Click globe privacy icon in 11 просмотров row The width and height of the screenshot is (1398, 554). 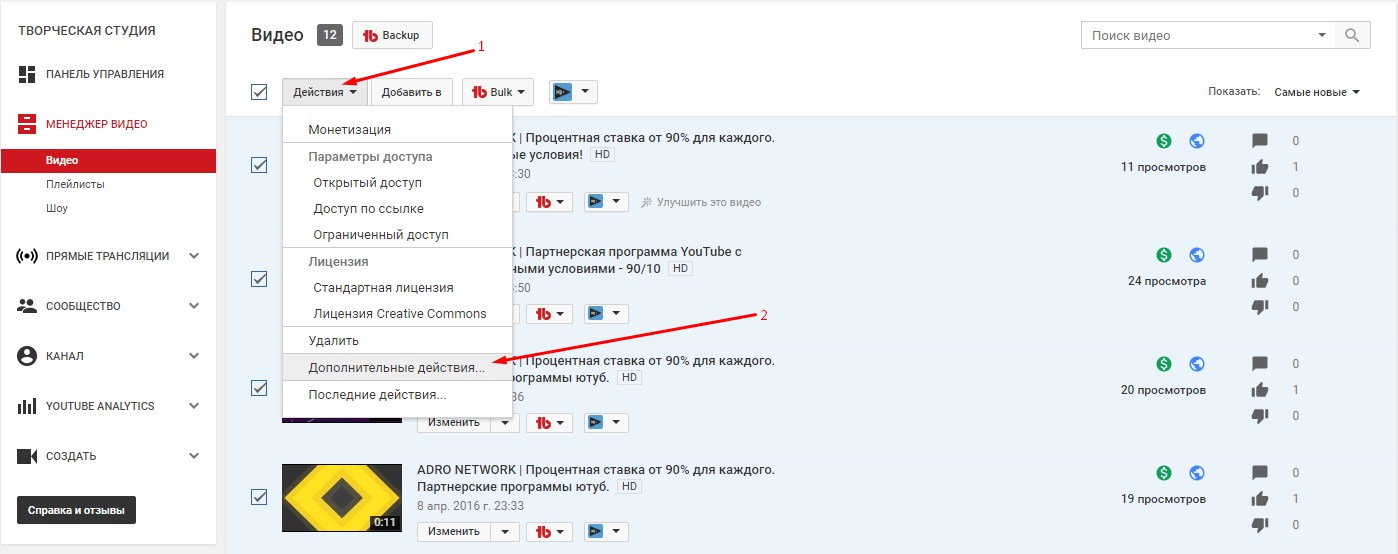tap(1197, 141)
